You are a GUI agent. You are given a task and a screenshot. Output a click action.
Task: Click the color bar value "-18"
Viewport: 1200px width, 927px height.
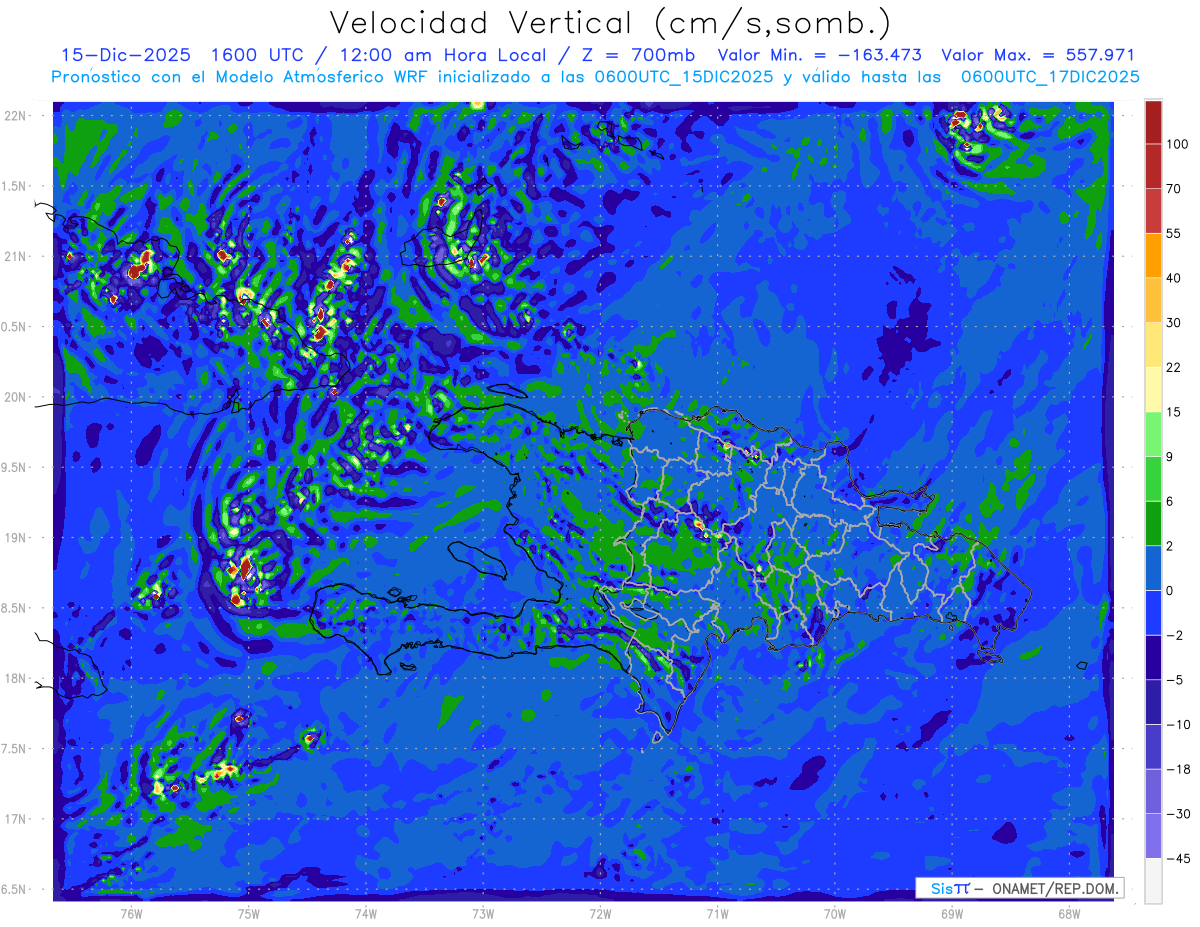click(1177, 769)
